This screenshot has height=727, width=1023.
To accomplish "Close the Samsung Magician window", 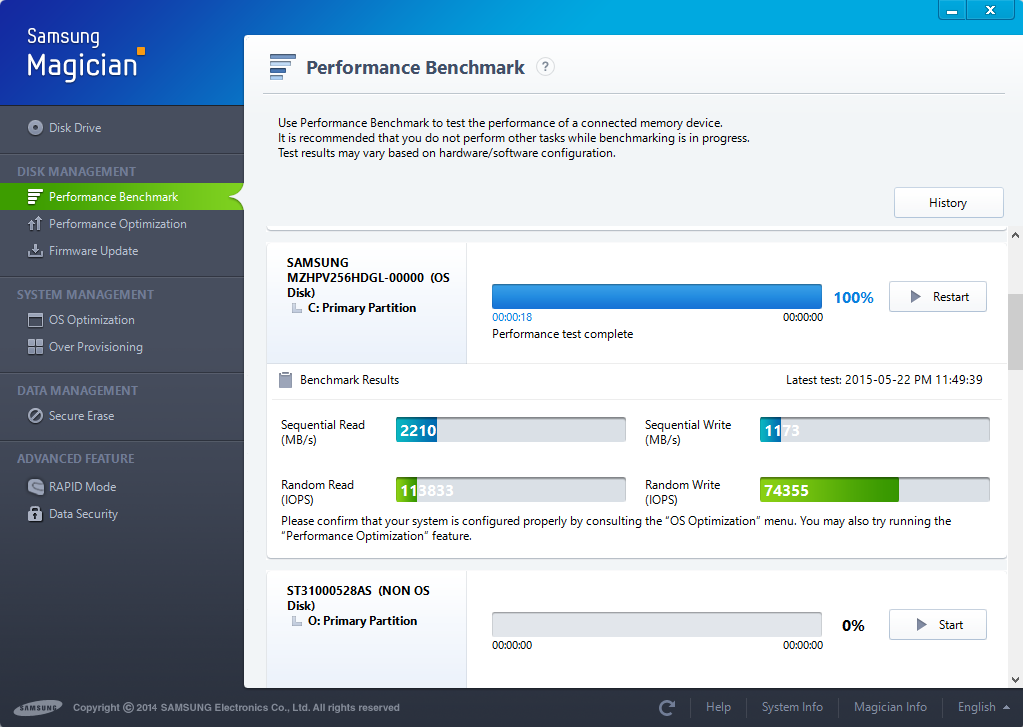I will tap(990, 10).
